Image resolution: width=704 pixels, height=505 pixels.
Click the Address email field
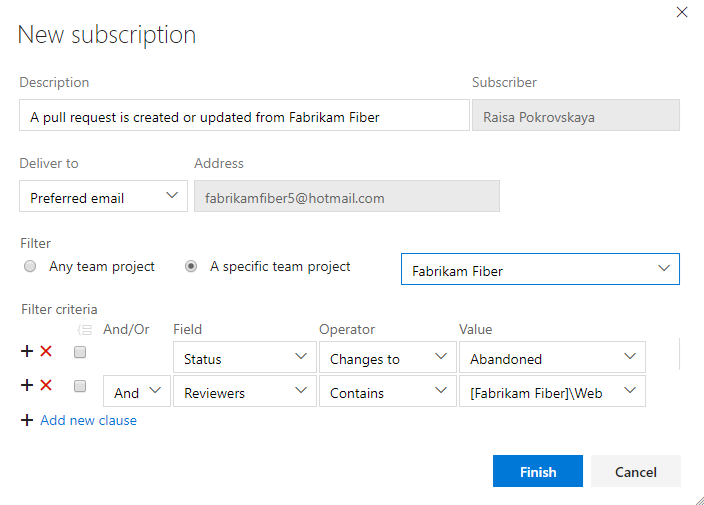coord(347,196)
